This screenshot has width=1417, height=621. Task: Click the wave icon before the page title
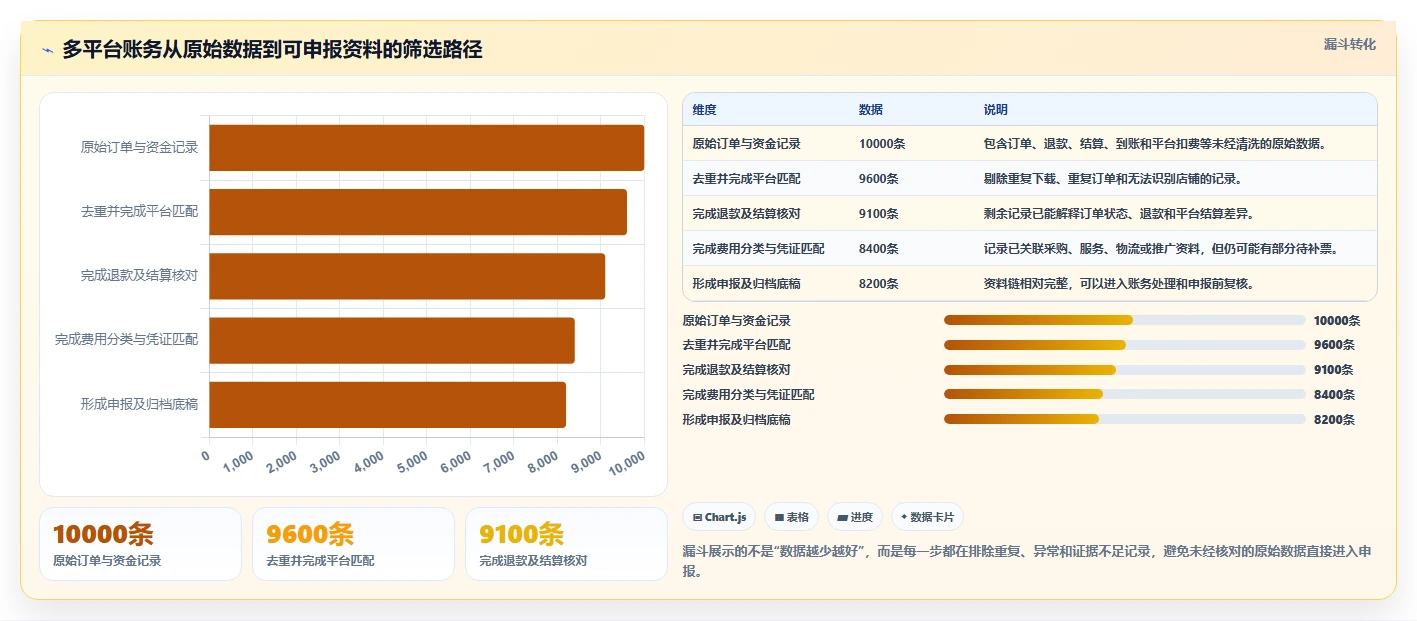(47, 50)
